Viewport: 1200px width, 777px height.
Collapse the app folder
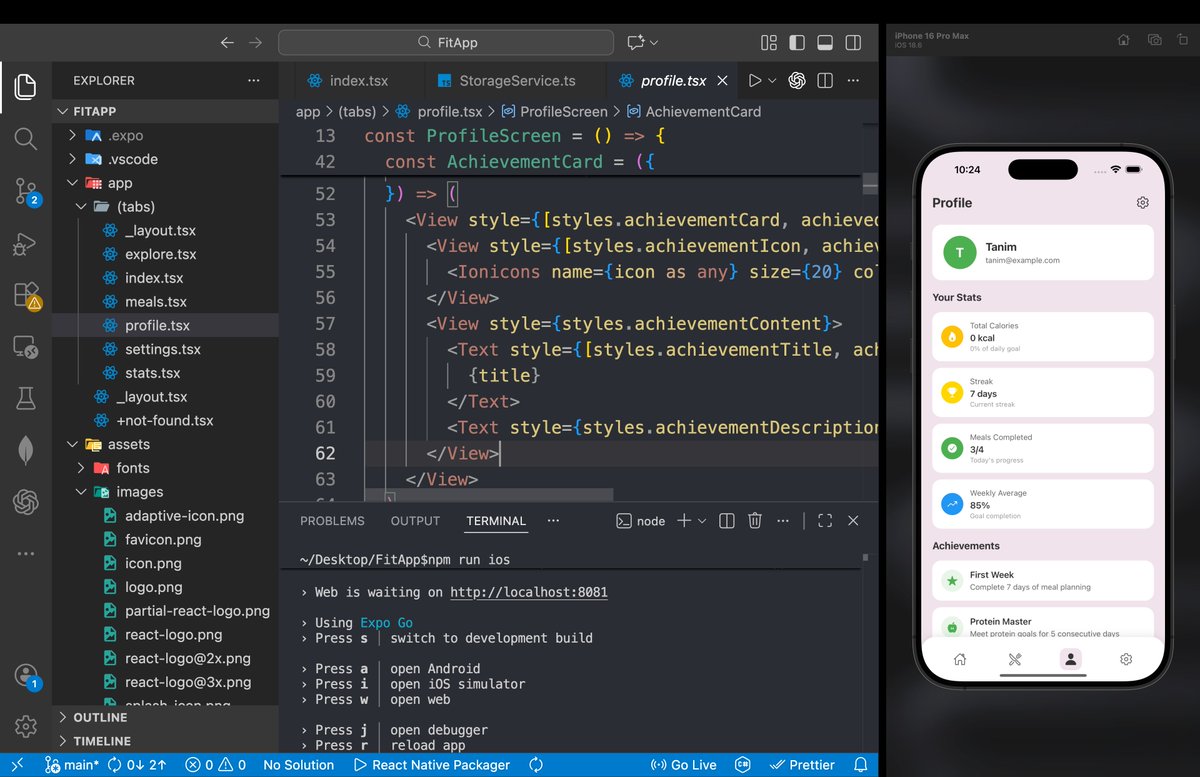coord(166,183)
